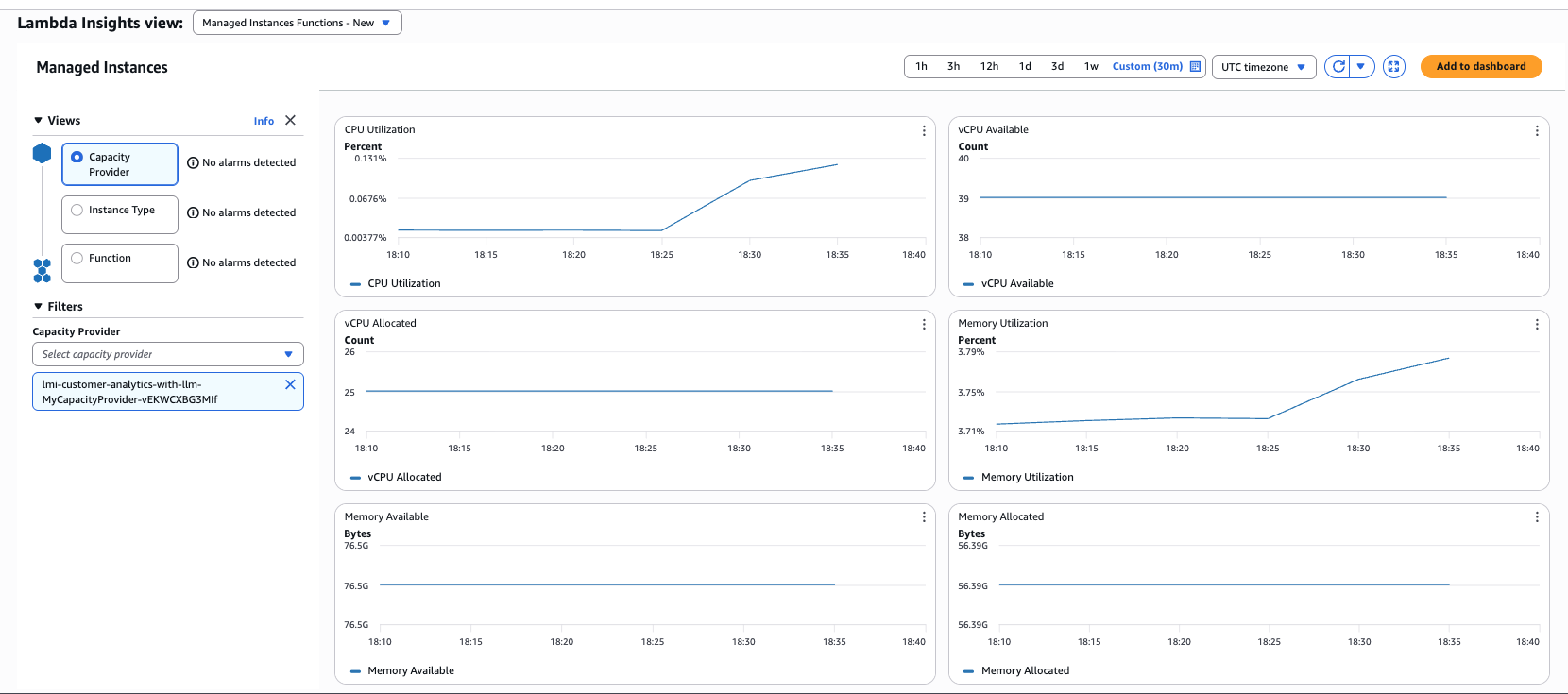Select the Instance Type view option

coord(77,211)
